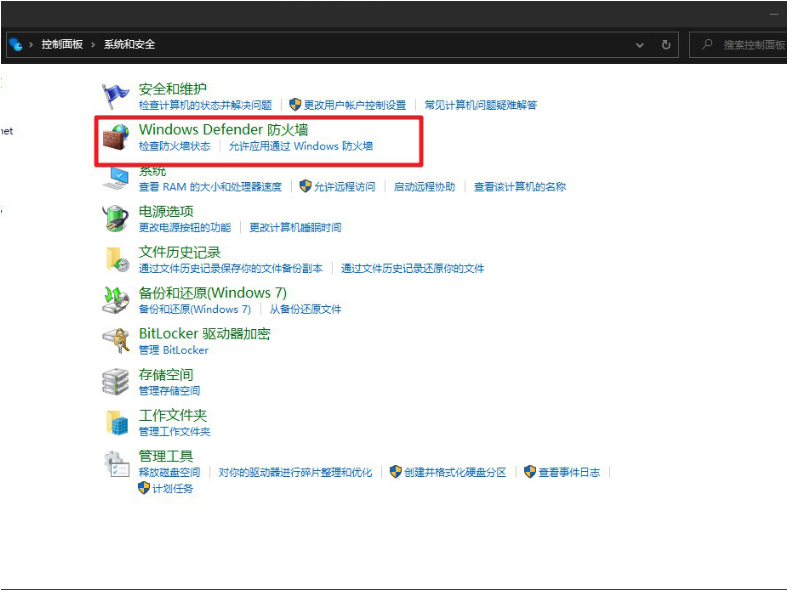The image size is (793, 592).
Task: Open 查看事件日志 link
Action: click(569, 472)
